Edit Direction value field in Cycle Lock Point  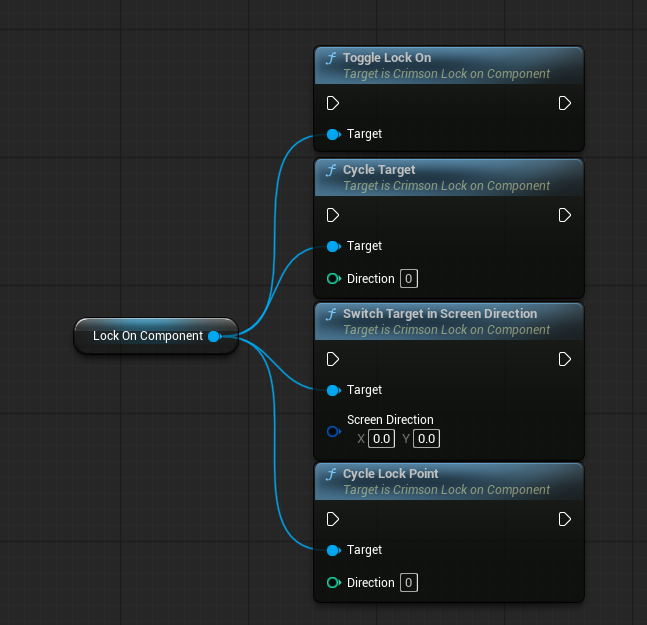409,583
